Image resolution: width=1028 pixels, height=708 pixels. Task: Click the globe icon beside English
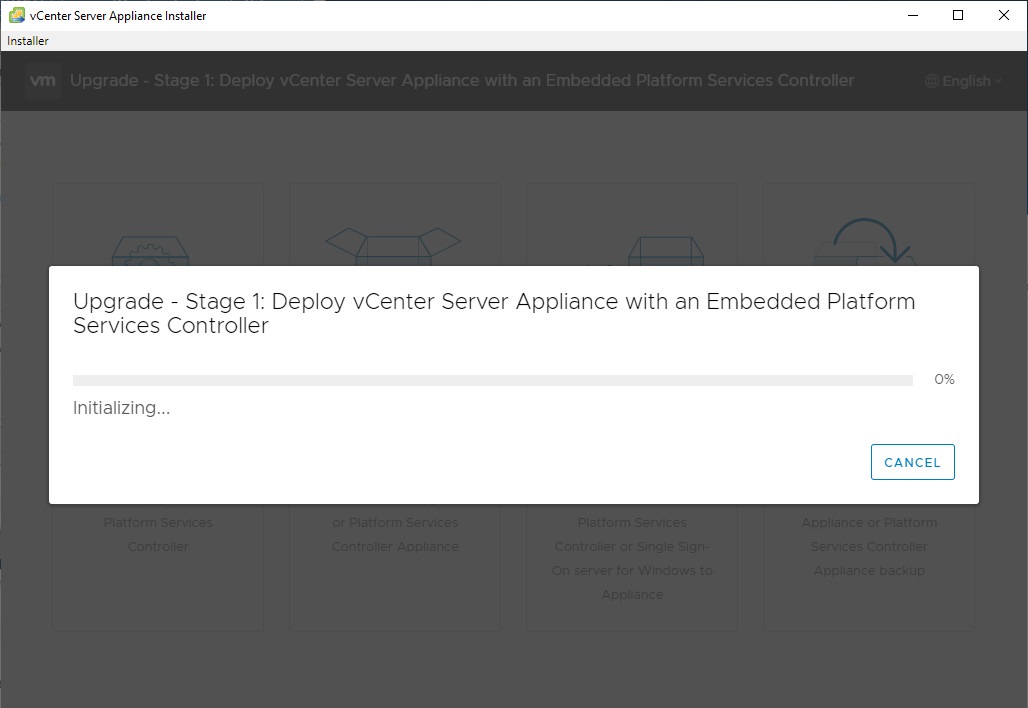(932, 81)
